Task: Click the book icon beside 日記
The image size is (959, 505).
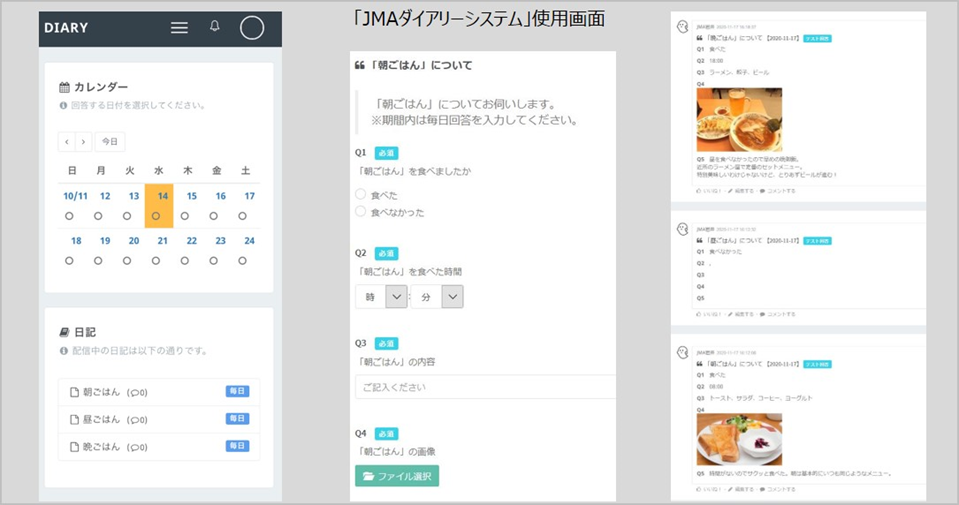Action: [x=64, y=332]
